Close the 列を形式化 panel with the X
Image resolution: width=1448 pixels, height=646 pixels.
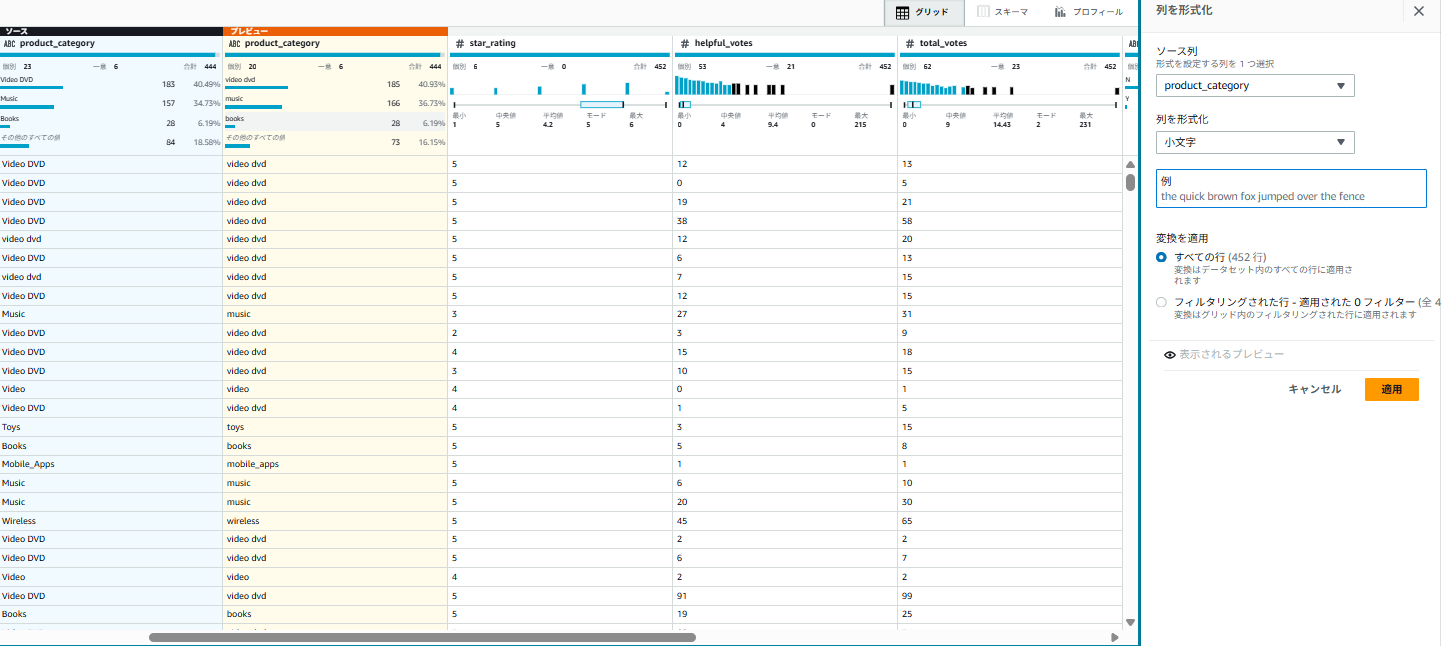click(1418, 11)
